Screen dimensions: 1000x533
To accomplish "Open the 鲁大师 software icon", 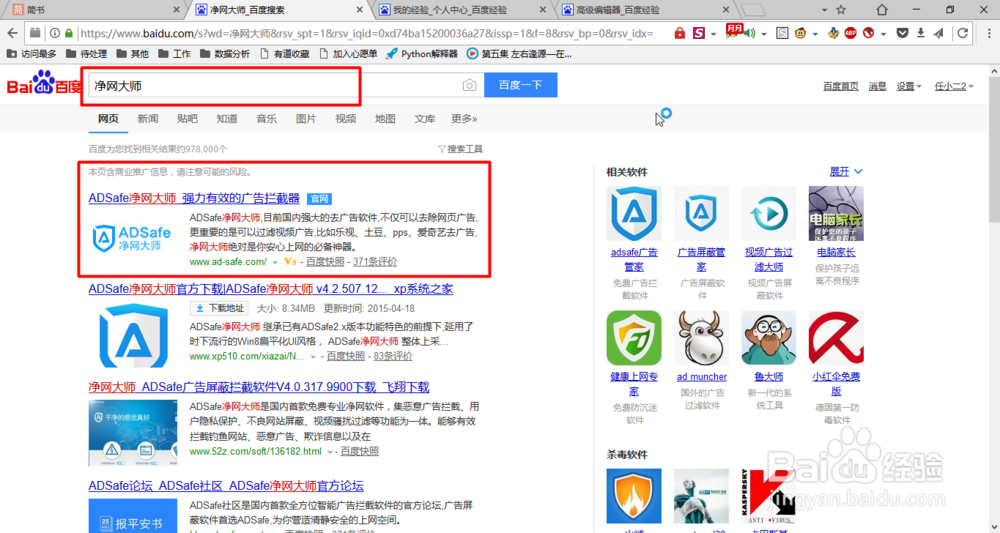I will click(768, 338).
